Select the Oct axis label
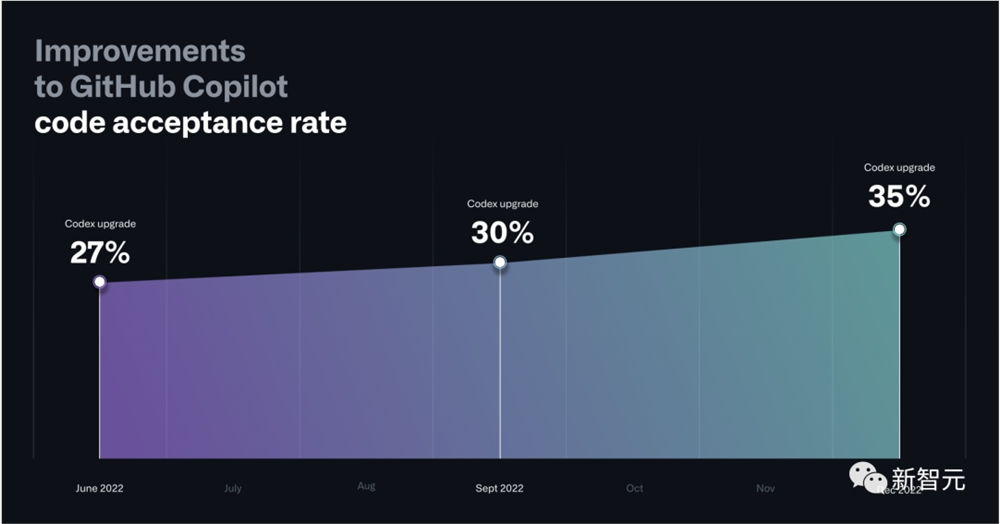The image size is (1000, 524). pyautogui.click(x=635, y=488)
